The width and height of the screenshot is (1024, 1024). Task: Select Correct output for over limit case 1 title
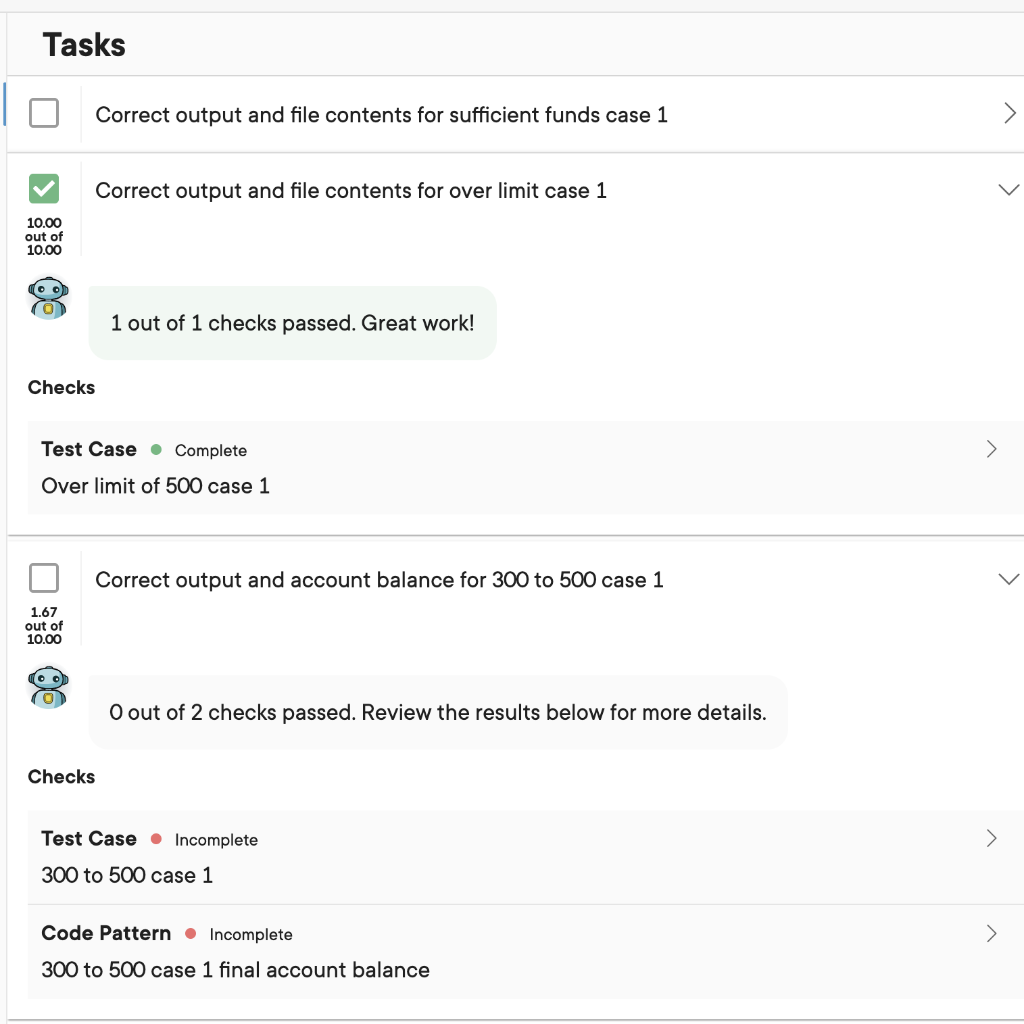(x=351, y=191)
